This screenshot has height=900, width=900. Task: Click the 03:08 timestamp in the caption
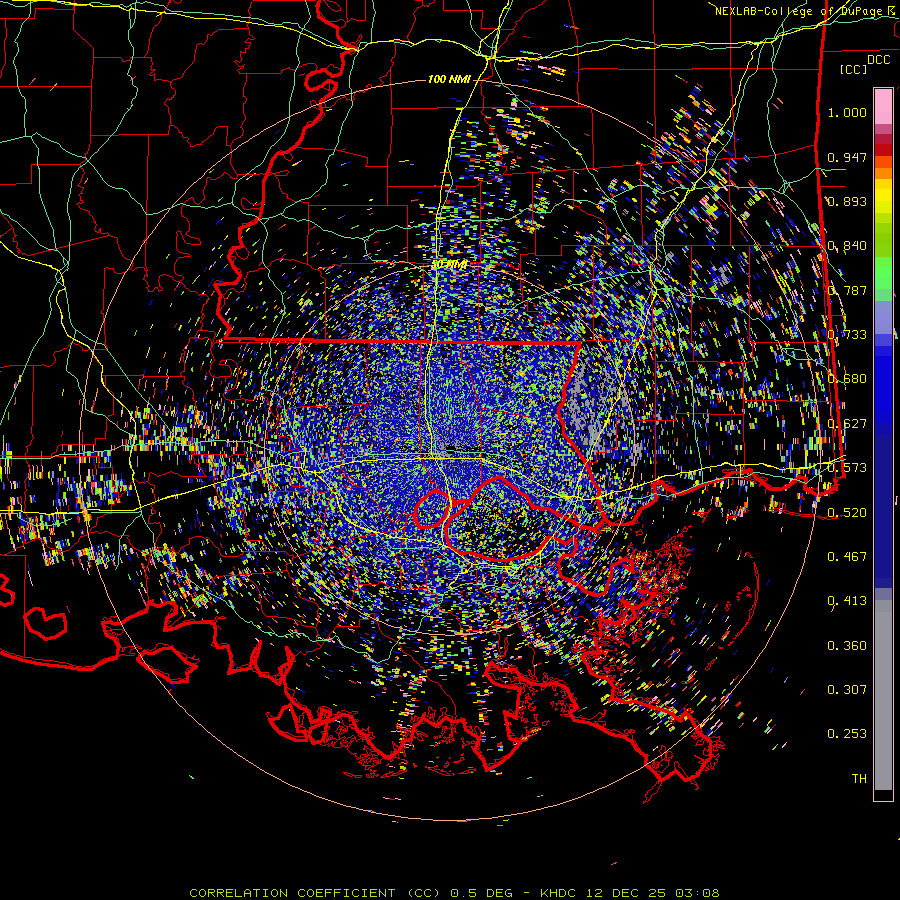(x=697, y=893)
